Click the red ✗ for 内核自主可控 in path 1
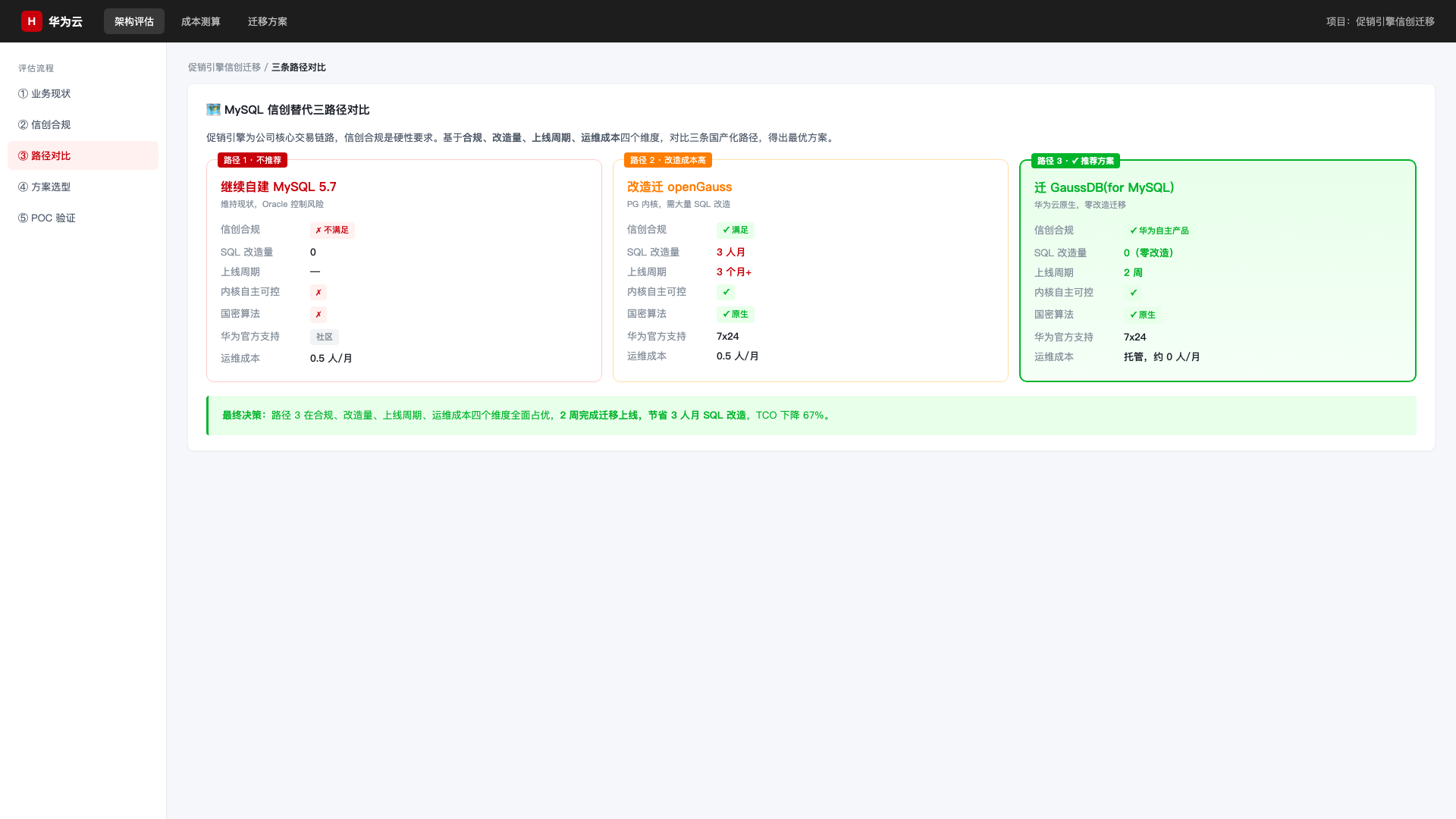The height and width of the screenshot is (819, 1456). point(318,292)
